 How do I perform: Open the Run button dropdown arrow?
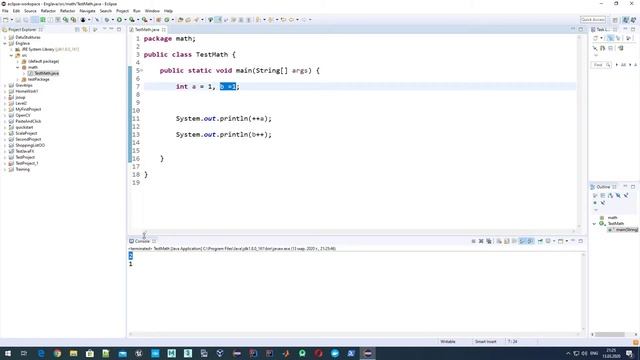pyautogui.click(x=125, y=20)
